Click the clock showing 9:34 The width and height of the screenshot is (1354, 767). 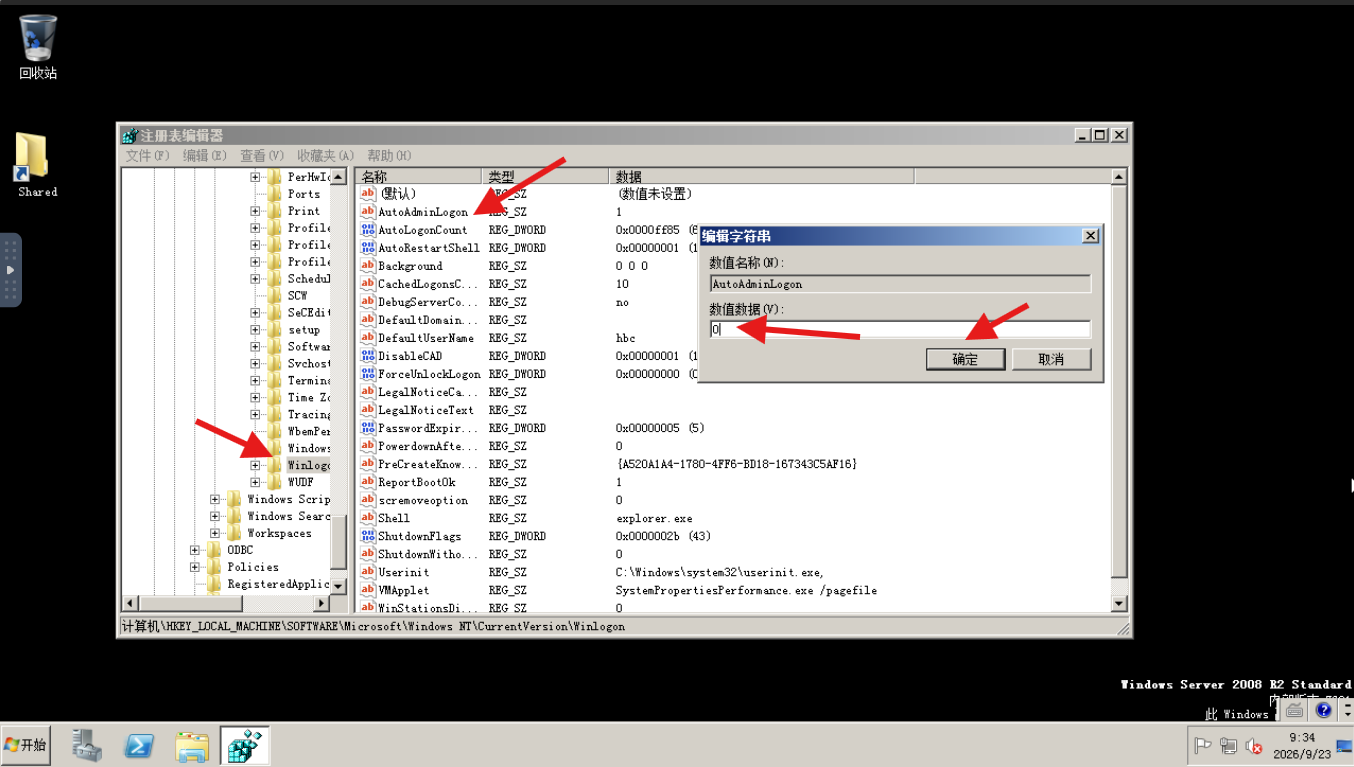click(x=1302, y=737)
